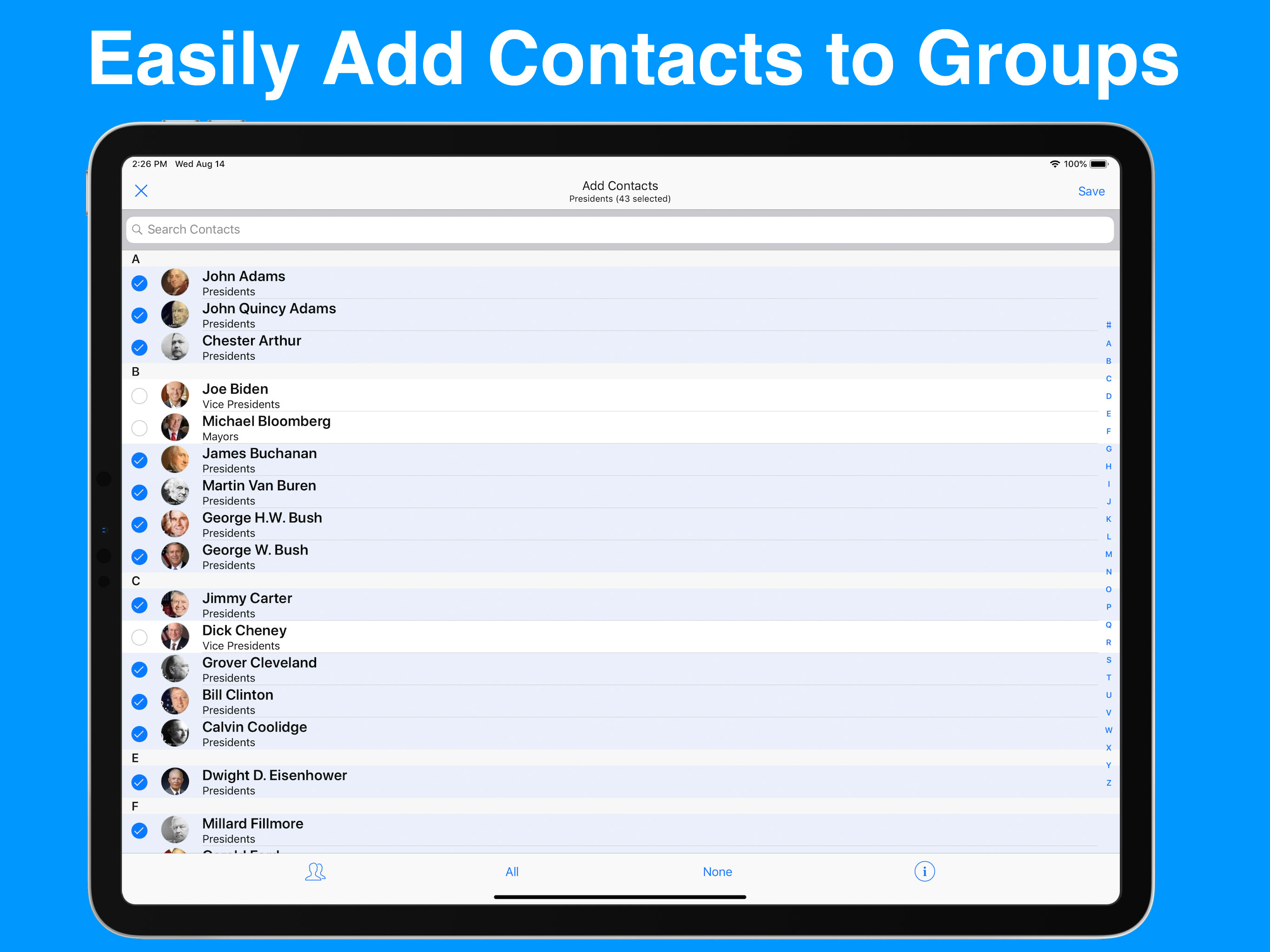
Task: Jump to letter W in index bar
Action: pos(1109,730)
